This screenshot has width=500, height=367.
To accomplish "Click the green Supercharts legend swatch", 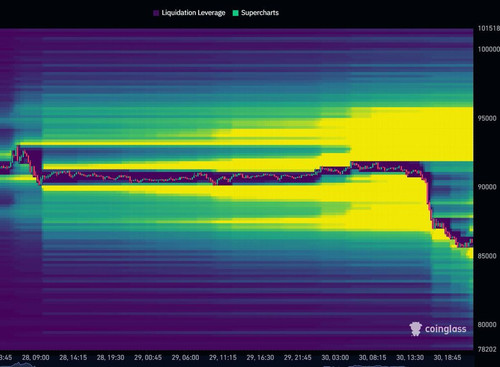I will coord(236,13).
